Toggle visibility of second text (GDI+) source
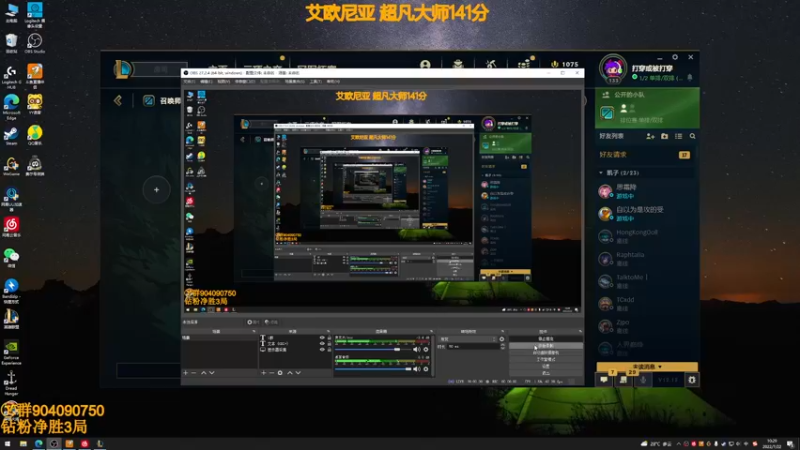The height and width of the screenshot is (450, 800). click(322, 344)
